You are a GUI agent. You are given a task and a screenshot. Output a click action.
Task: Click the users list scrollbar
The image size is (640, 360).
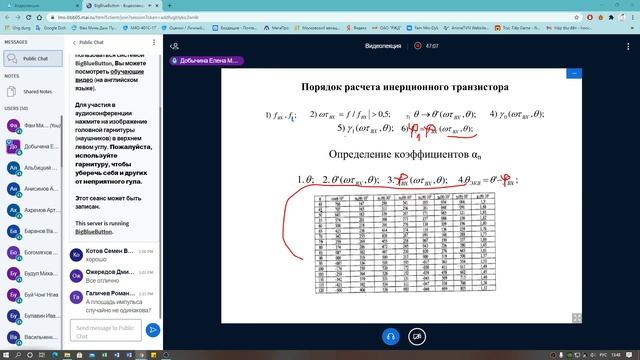click(x=62, y=141)
